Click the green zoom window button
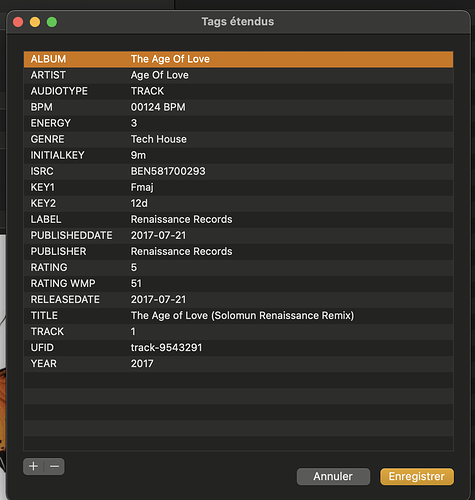This screenshot has width=475, height=500. [x=52, y=22]
